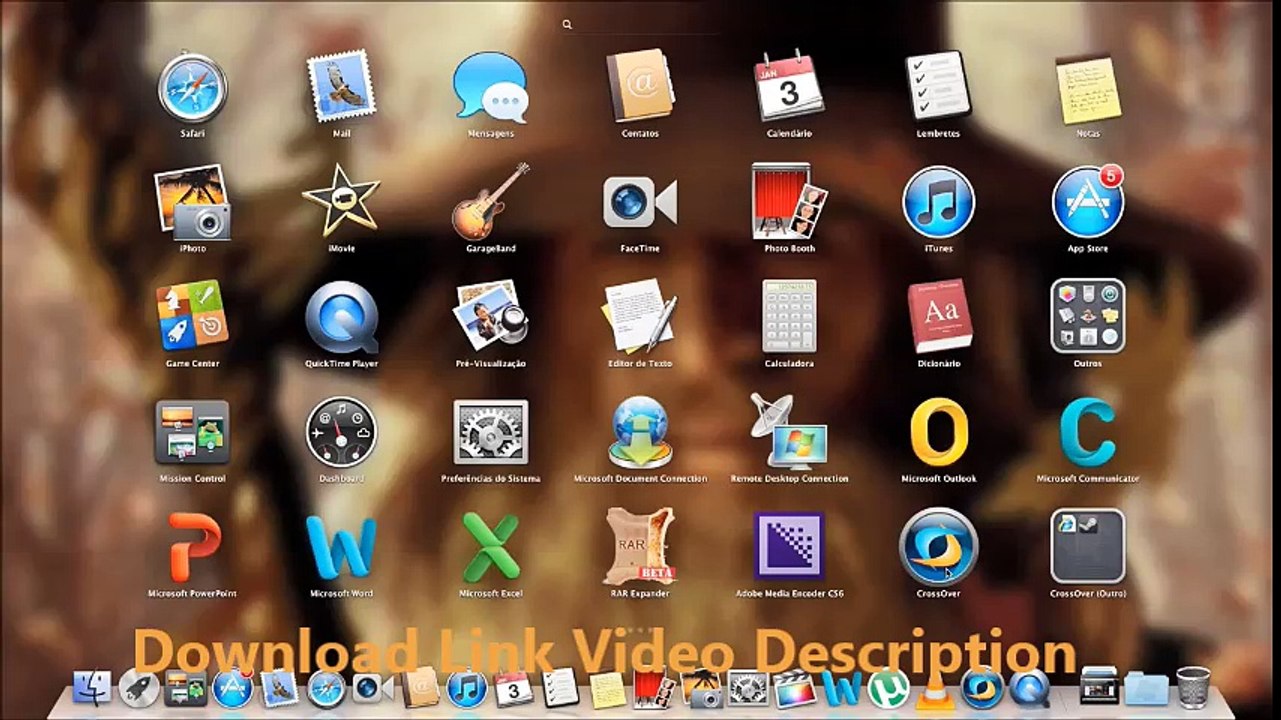Open CrossOver from the Launchpad grid
Screen dimensions: 1281x720
[x=938, y=547]
